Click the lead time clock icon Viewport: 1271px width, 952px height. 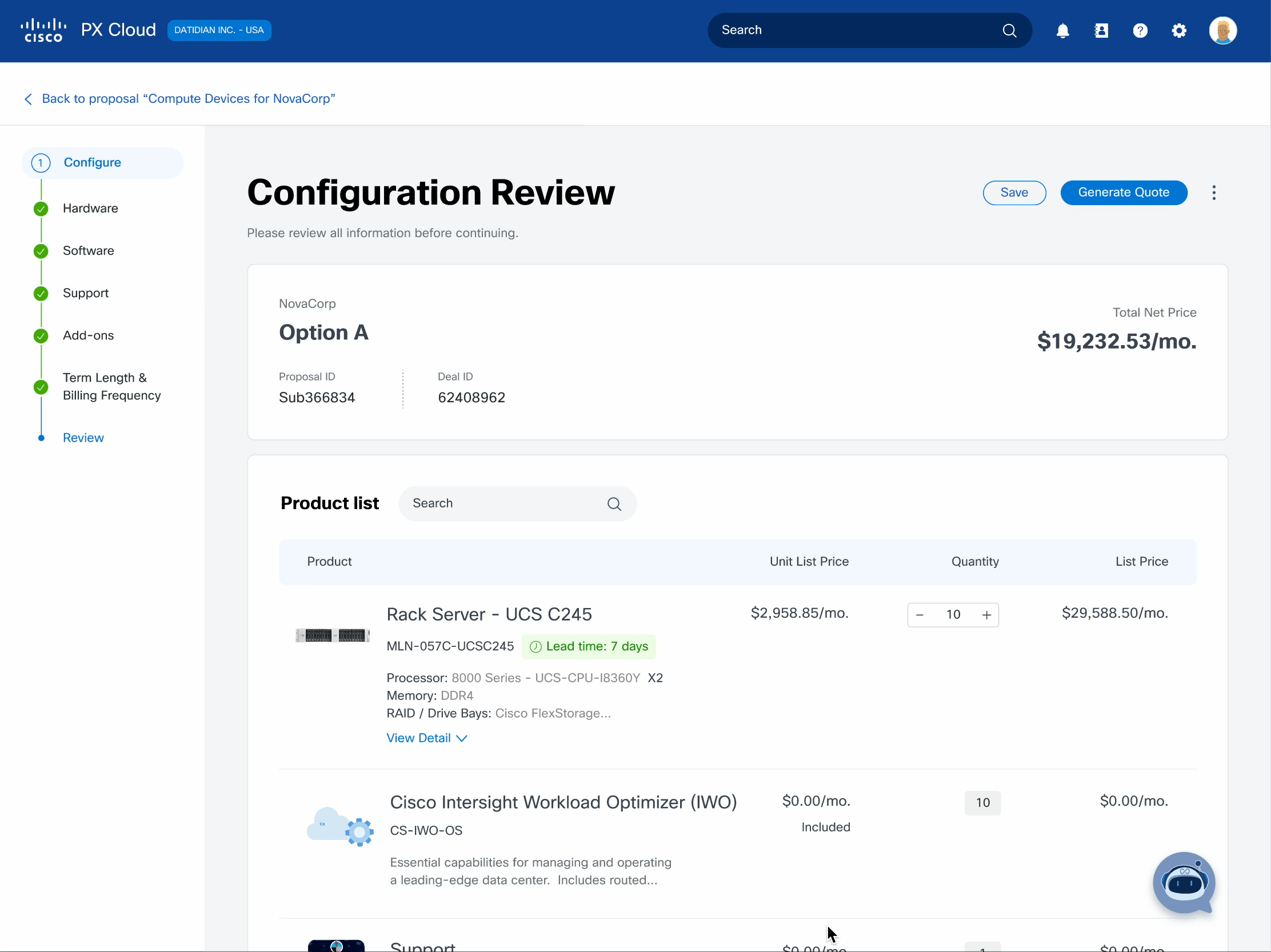[535, 647]
